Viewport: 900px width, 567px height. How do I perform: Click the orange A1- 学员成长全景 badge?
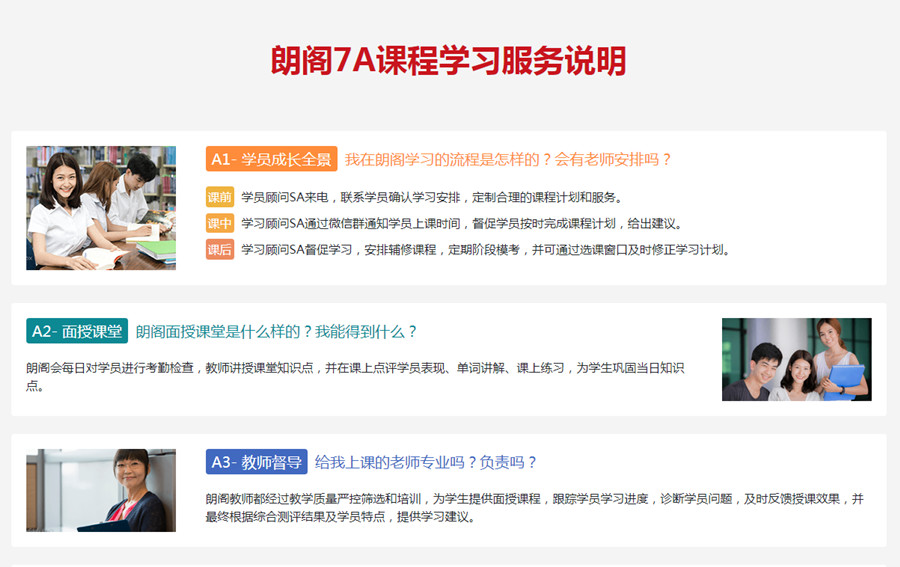[x=271, y=159]
